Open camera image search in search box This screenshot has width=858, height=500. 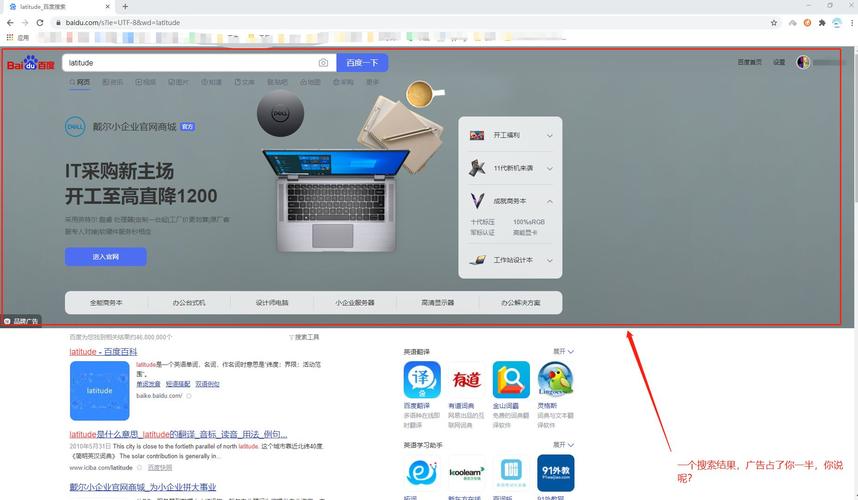[323, 63]
